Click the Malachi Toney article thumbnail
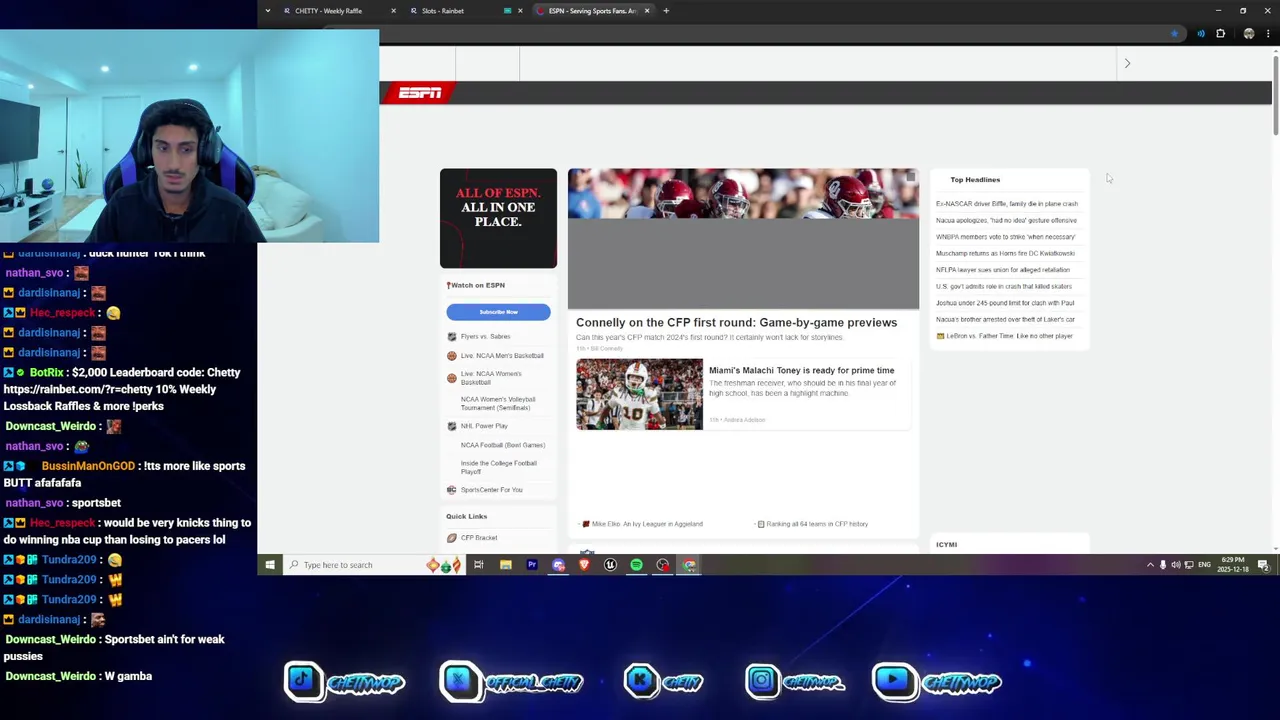1280x720 pixels. click(639, 394)
